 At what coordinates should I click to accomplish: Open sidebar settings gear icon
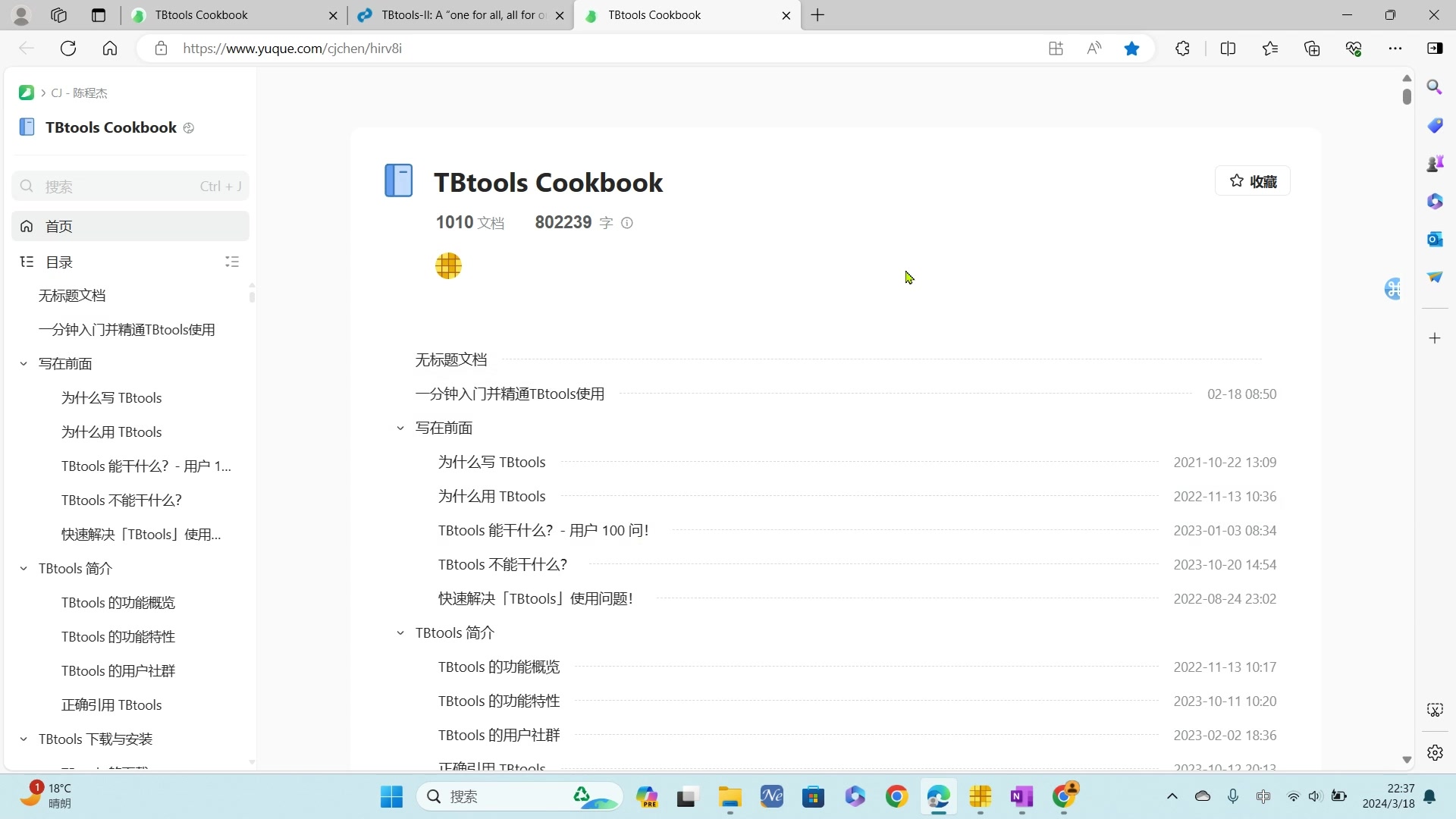[x=1435, y=752]
